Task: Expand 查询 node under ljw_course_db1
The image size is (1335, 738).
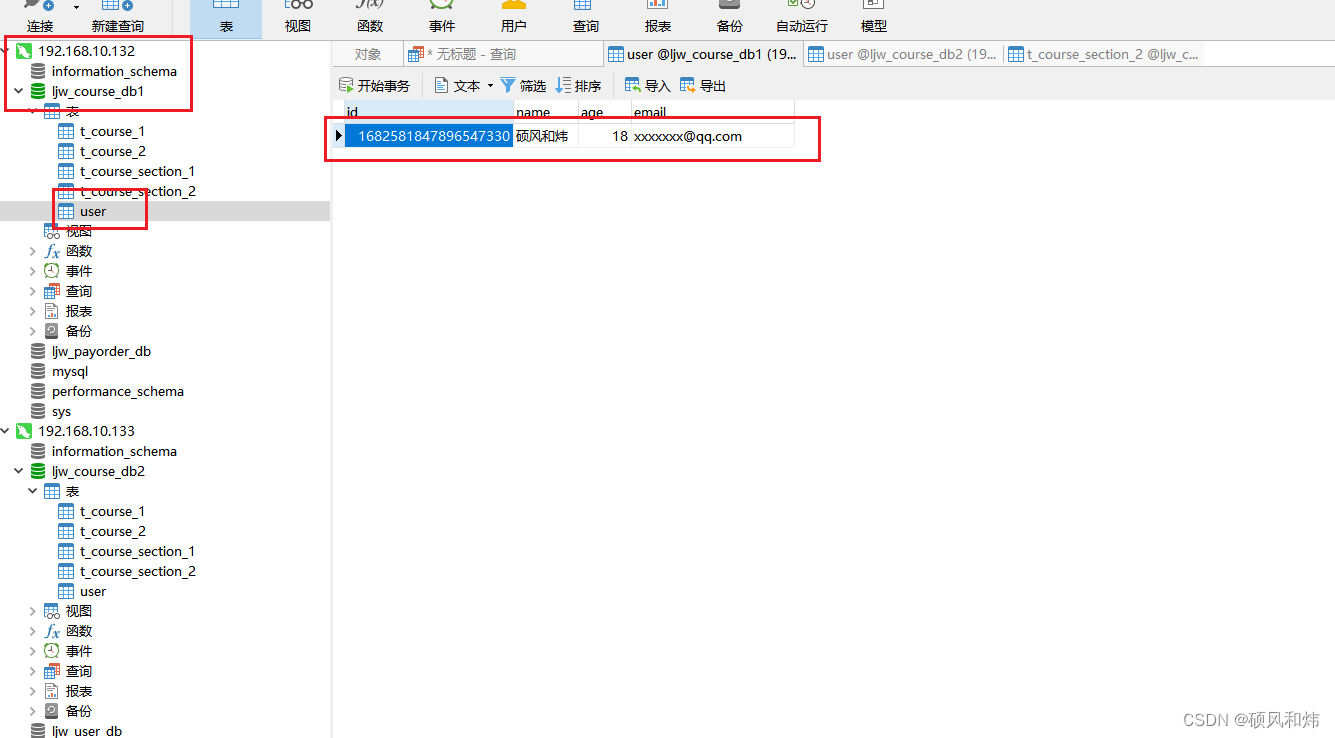Action: point(32,291)
